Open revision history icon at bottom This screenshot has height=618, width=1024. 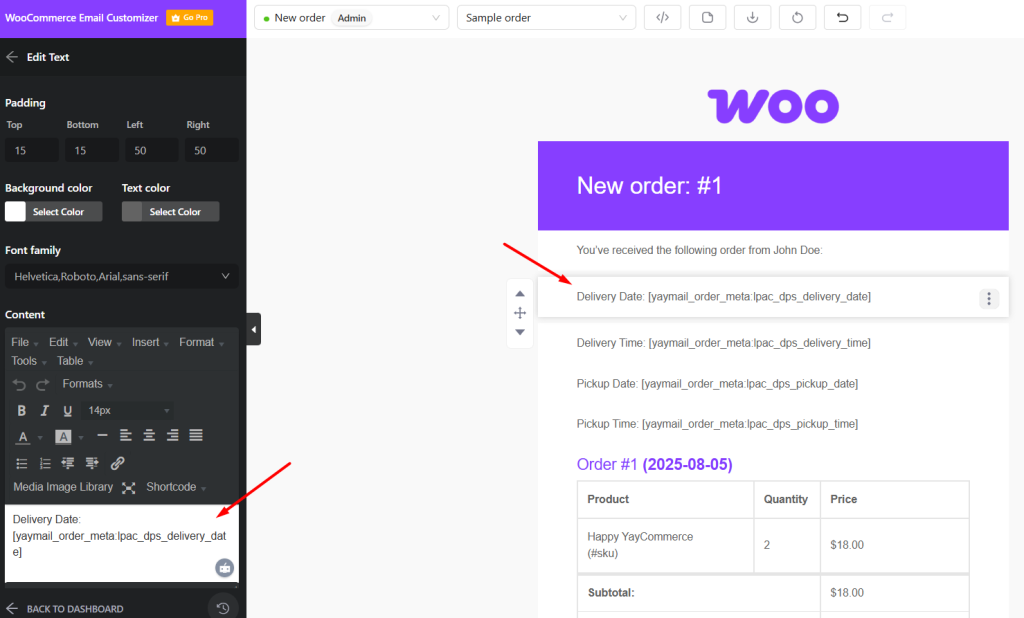tap(223, 607)
